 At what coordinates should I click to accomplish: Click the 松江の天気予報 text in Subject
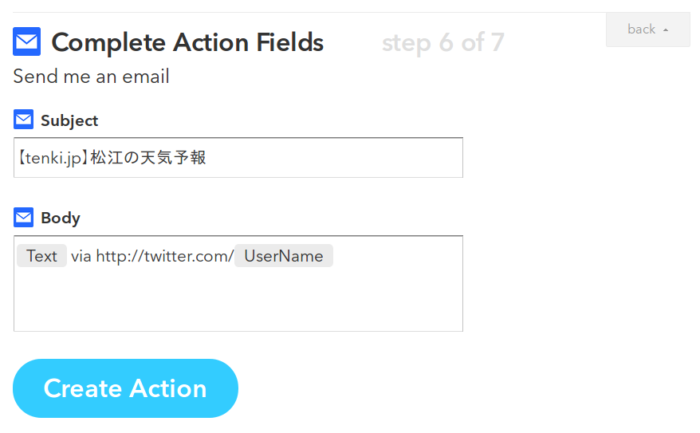[148, 158]
